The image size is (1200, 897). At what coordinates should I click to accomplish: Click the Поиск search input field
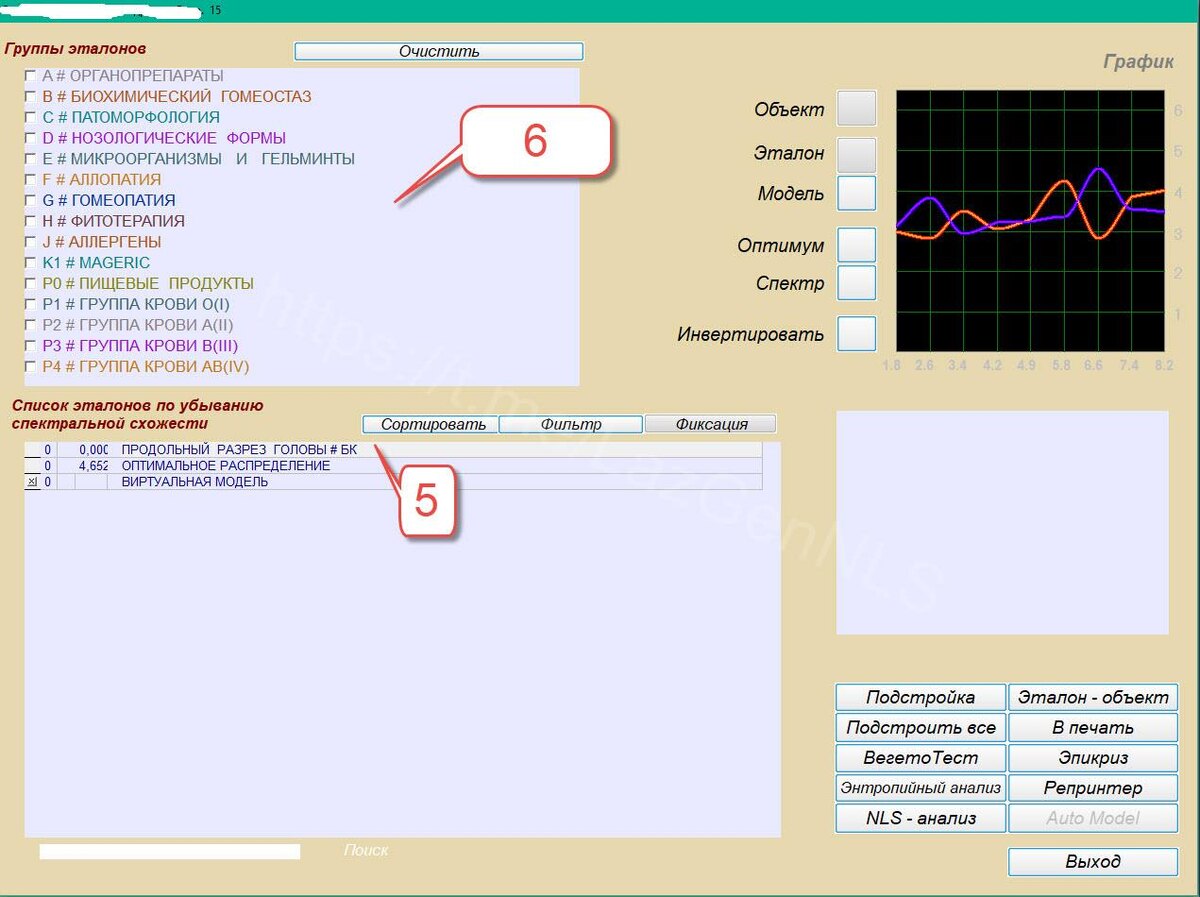coord(169,851)
